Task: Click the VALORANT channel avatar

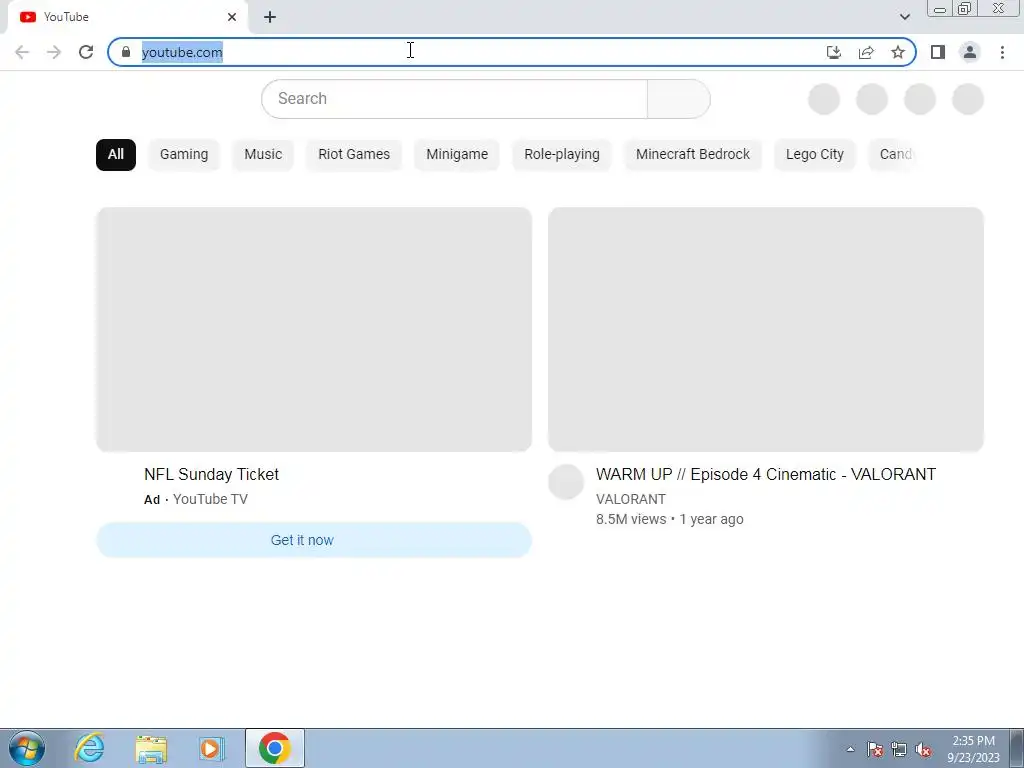Action: pos(566,482)
